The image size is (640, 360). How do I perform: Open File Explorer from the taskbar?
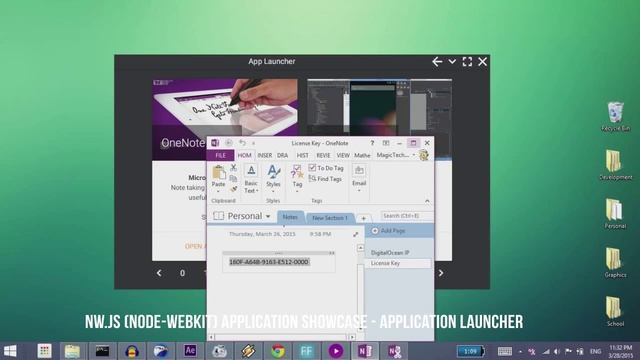[x=72, y=351]
